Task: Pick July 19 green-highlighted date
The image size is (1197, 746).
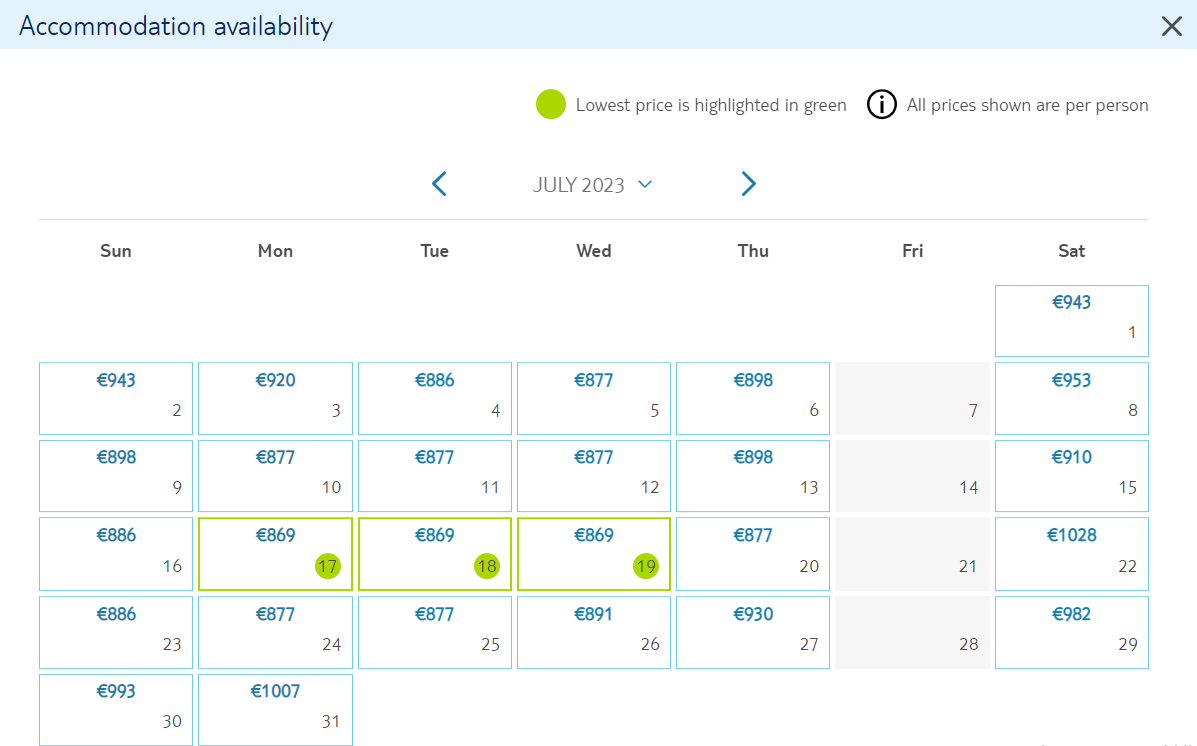Action: pyautogui.click(x=594, y=554)
